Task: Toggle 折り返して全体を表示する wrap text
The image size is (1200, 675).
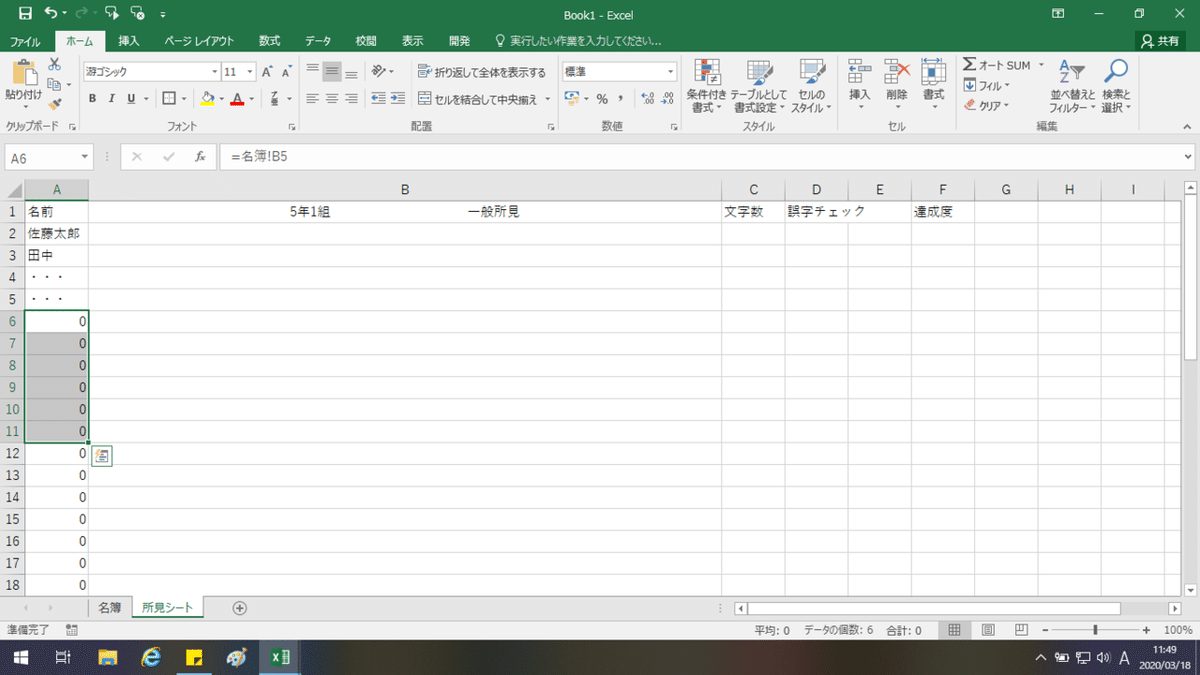Action: pyautogui.click(x=482, y=72)
